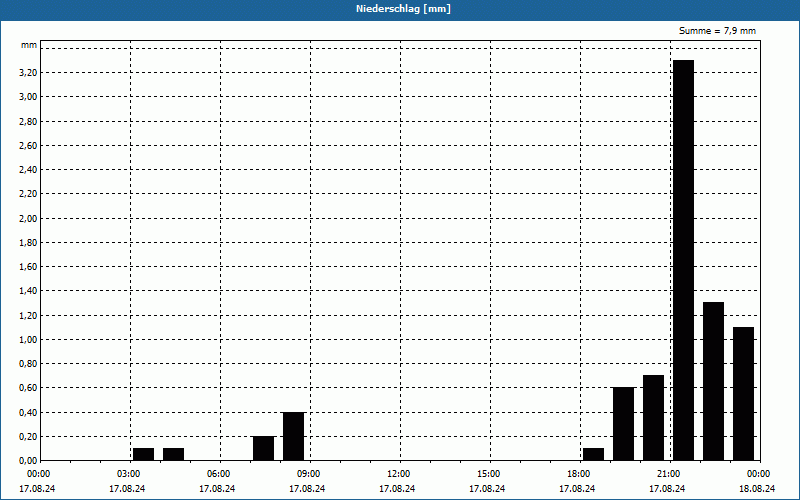Click the 0,40 y-axis value
This screenshot has width=800, height=500.
pos(28,412)
